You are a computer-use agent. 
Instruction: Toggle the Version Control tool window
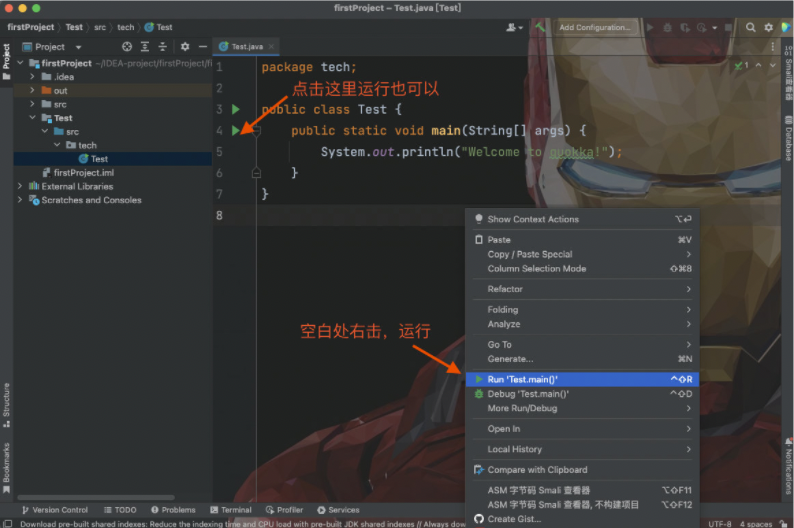(x=55, y=510)
